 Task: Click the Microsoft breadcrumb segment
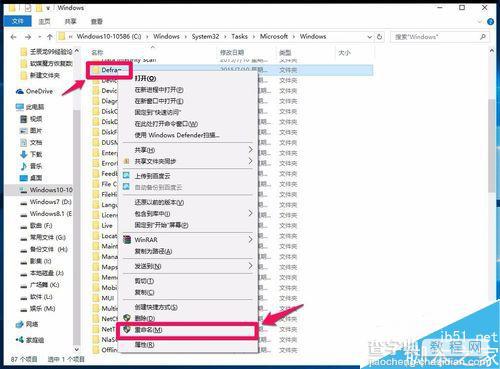(274, 36)
